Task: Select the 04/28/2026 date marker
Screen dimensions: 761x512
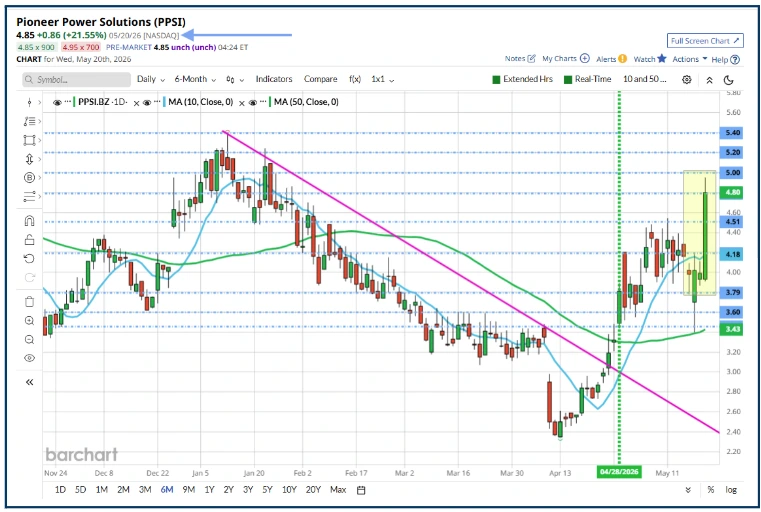Action: pyautogui.click(x=619, y=472)
